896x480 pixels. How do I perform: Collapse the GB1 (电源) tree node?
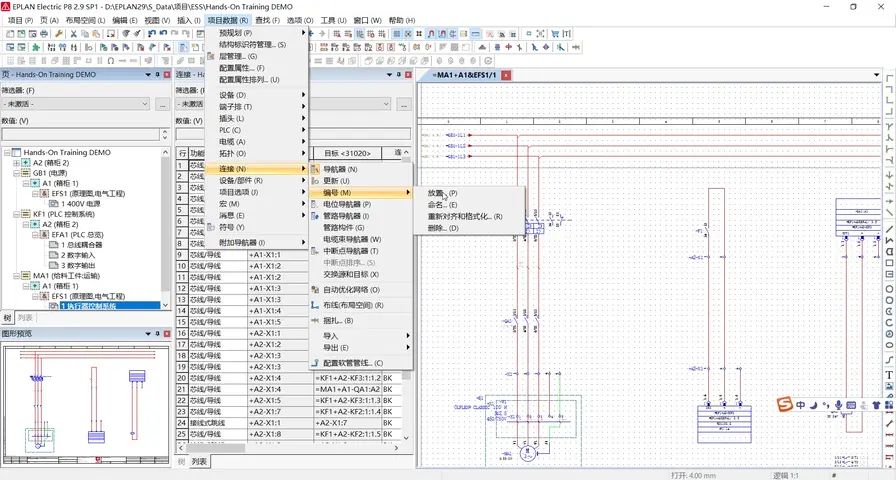coord(17,173)
